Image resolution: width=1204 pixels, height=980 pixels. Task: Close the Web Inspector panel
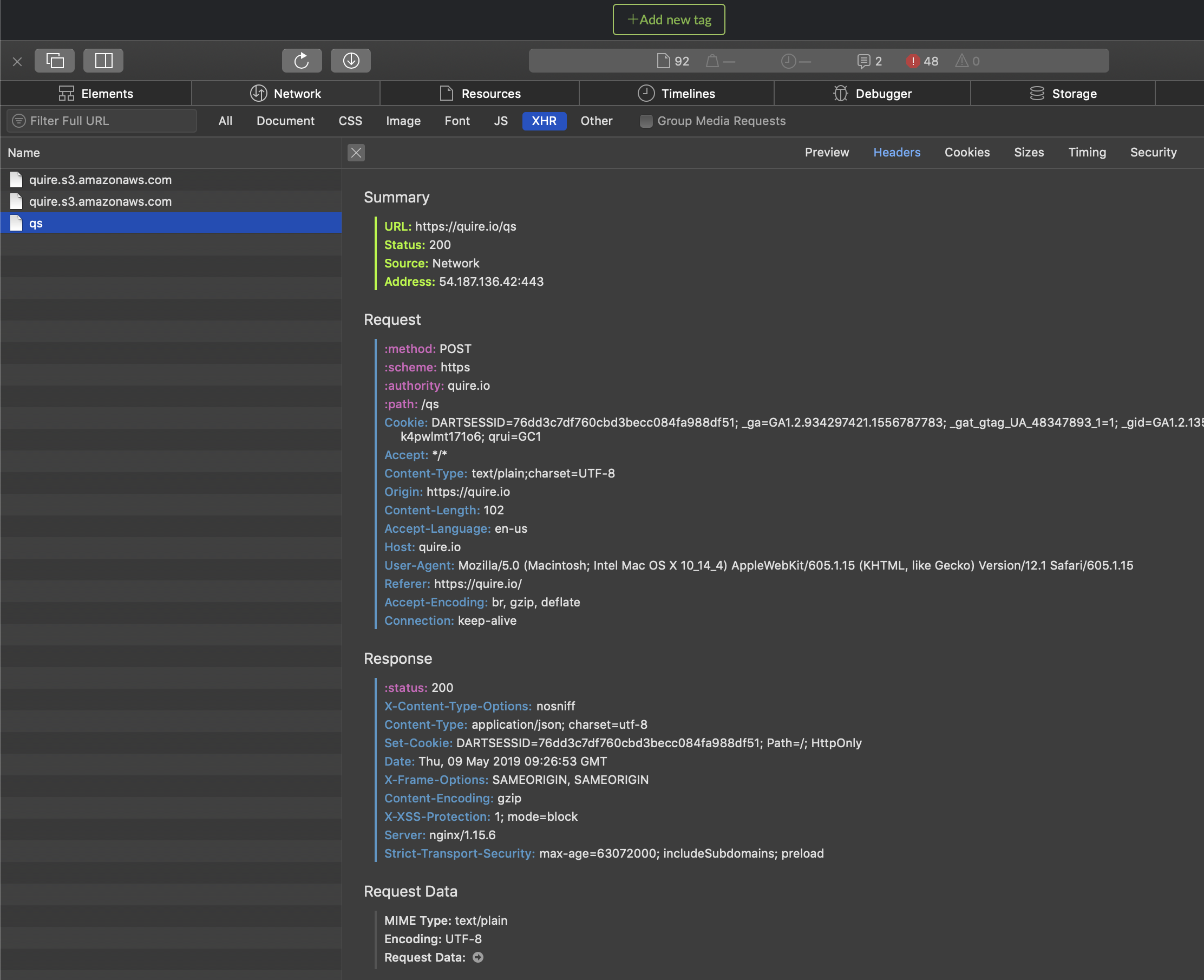point(17,62)
